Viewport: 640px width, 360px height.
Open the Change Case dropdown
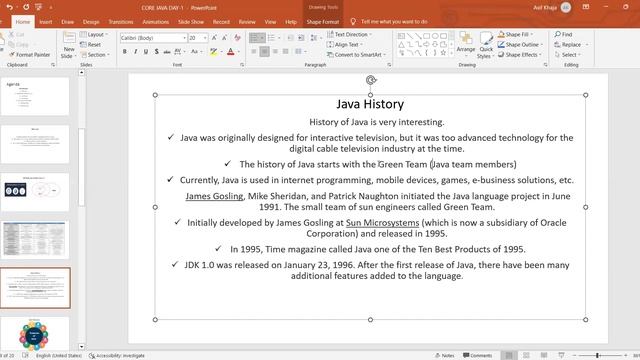click(196, 51)
